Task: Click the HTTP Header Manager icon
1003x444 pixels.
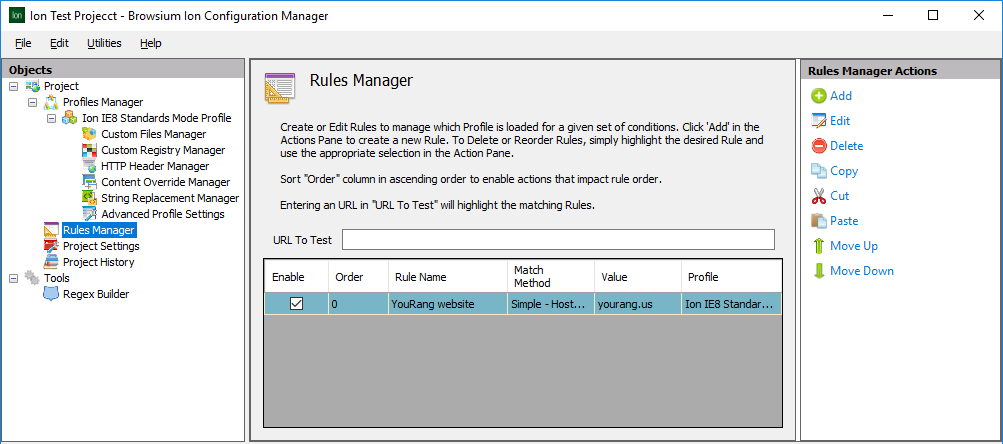Action: 89,166
